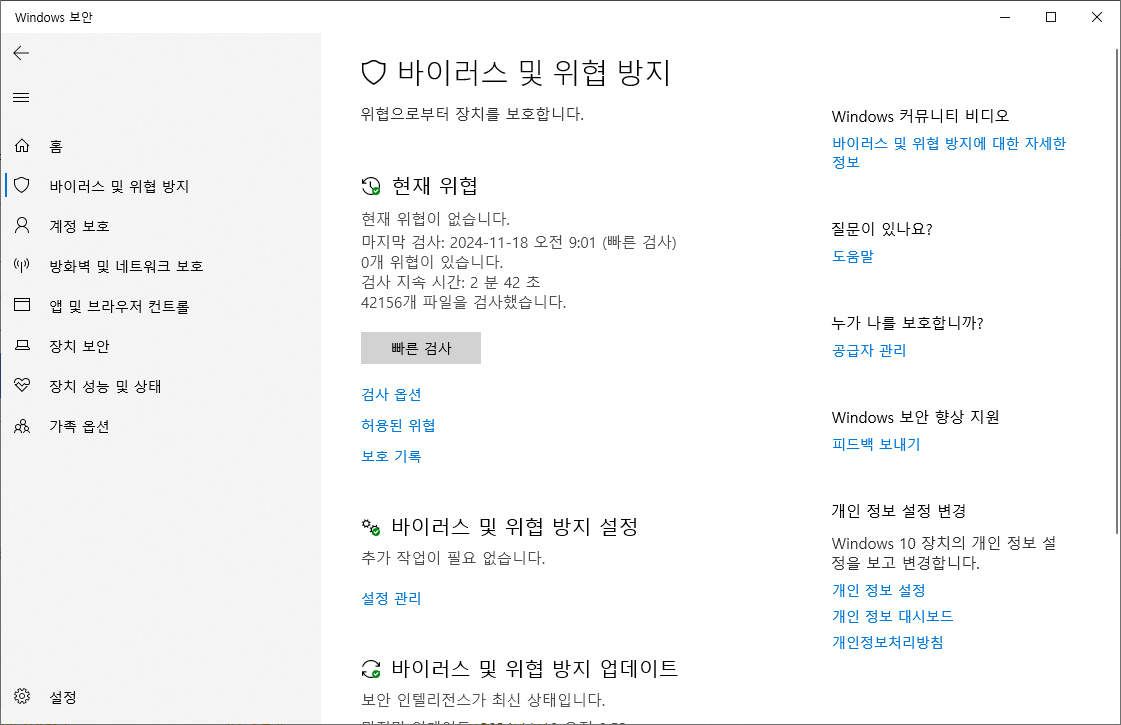Click the 현재 위협 heading

click(435, 187)
